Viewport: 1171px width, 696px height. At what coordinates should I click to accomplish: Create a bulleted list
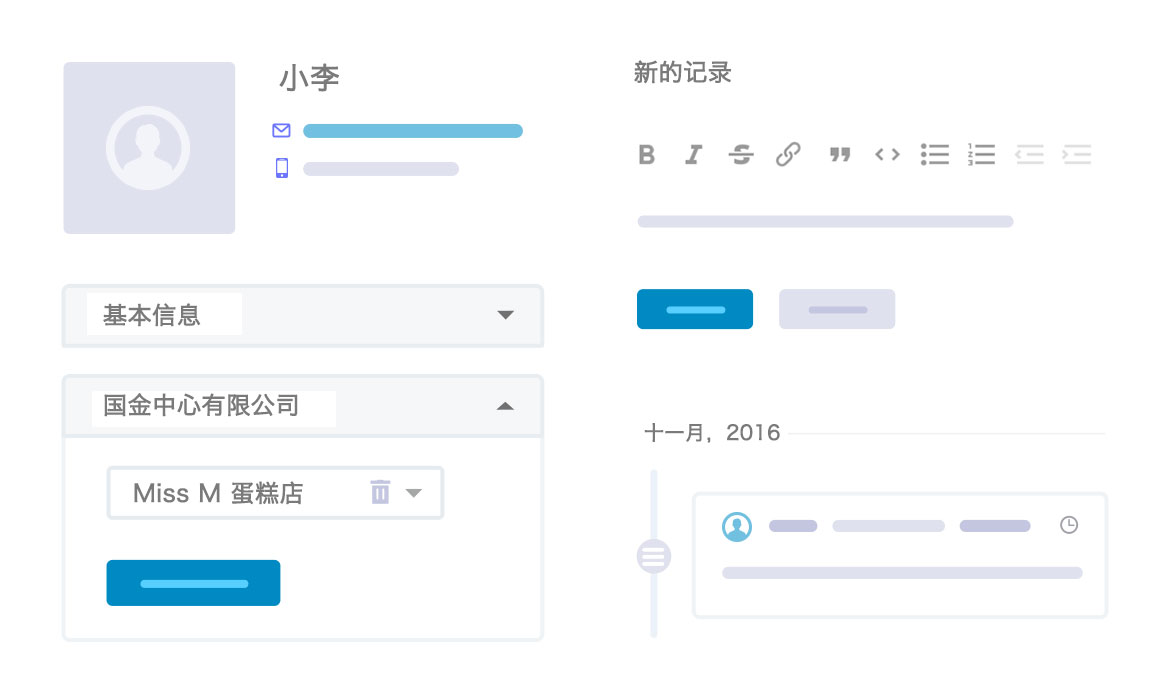coord(934,155)
